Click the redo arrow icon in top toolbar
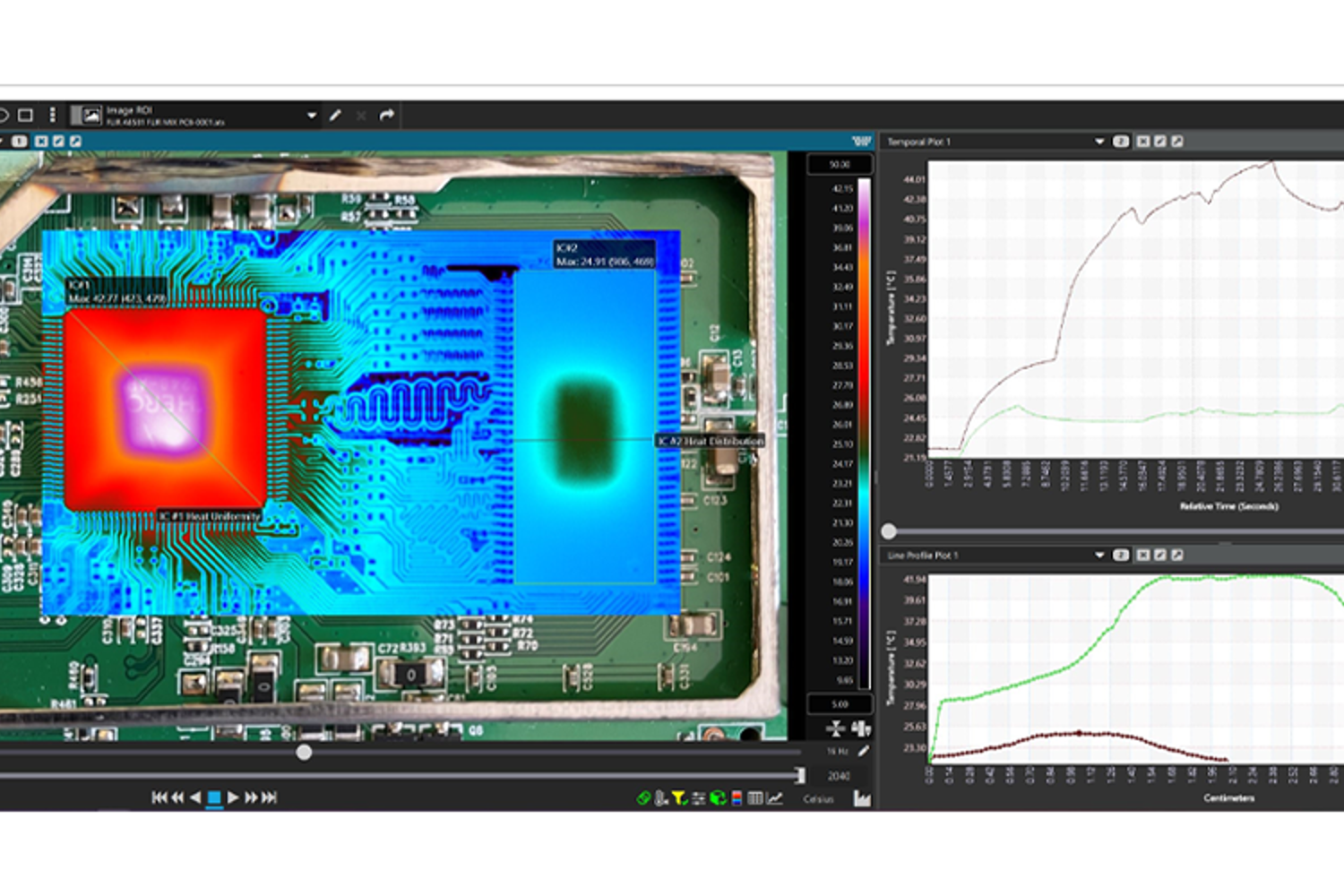Image resolution: width=1344 pixels, height=896 pixels. click(387, 115)
